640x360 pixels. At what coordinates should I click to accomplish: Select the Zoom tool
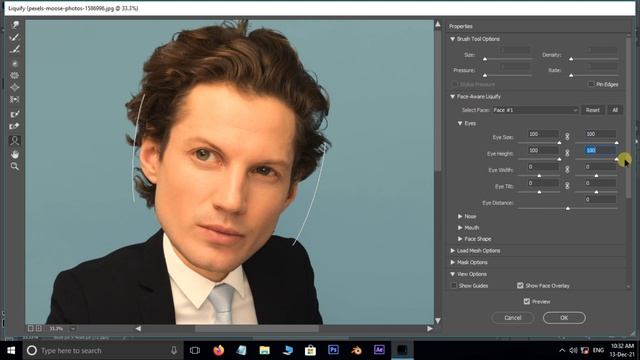tap(15, 166)
